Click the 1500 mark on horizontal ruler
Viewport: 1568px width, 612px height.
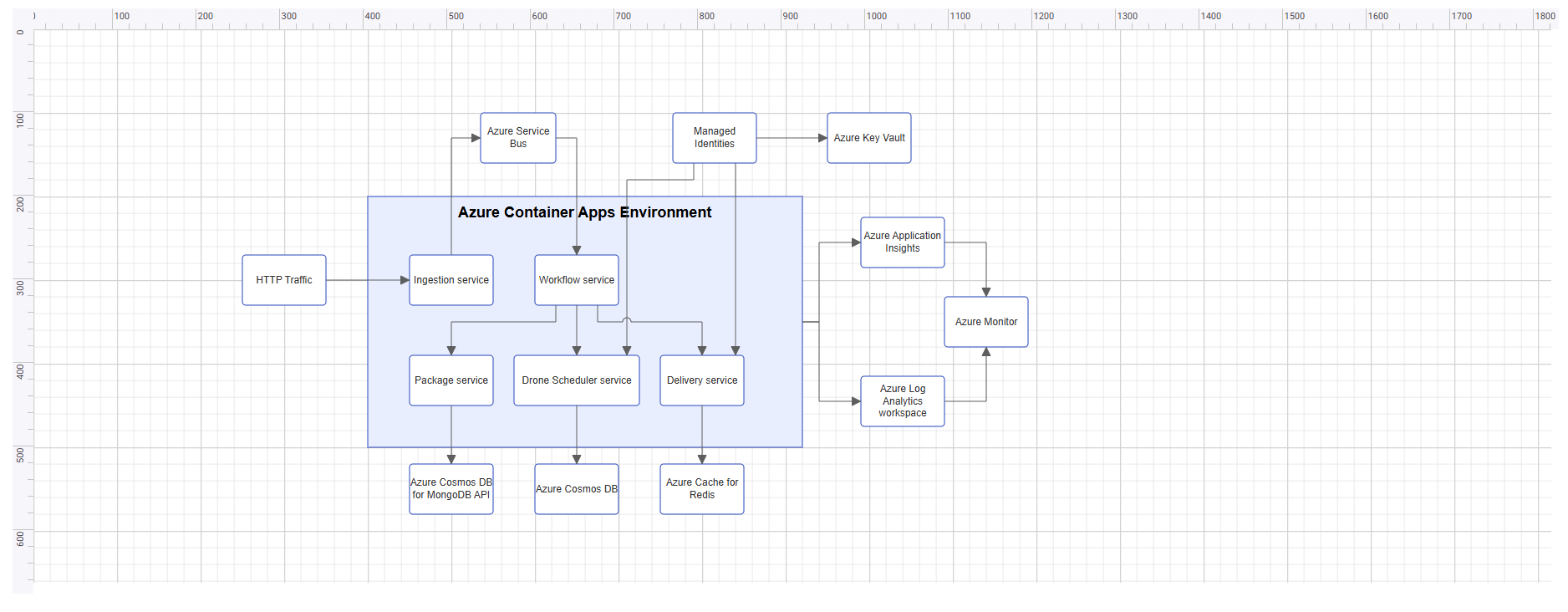(1295, 16)
